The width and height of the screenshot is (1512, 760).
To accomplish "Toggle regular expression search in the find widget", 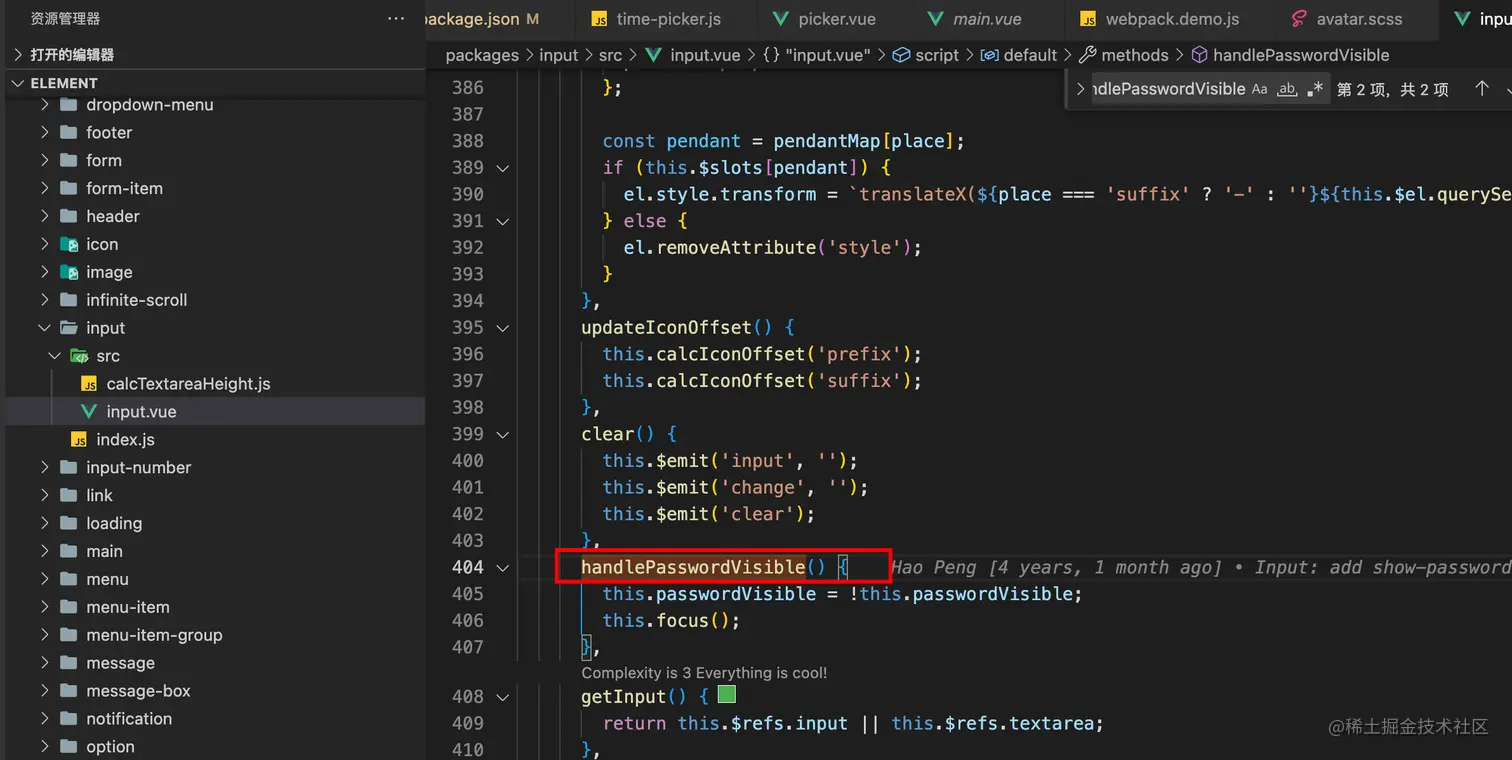I will tap(1315, 89).
